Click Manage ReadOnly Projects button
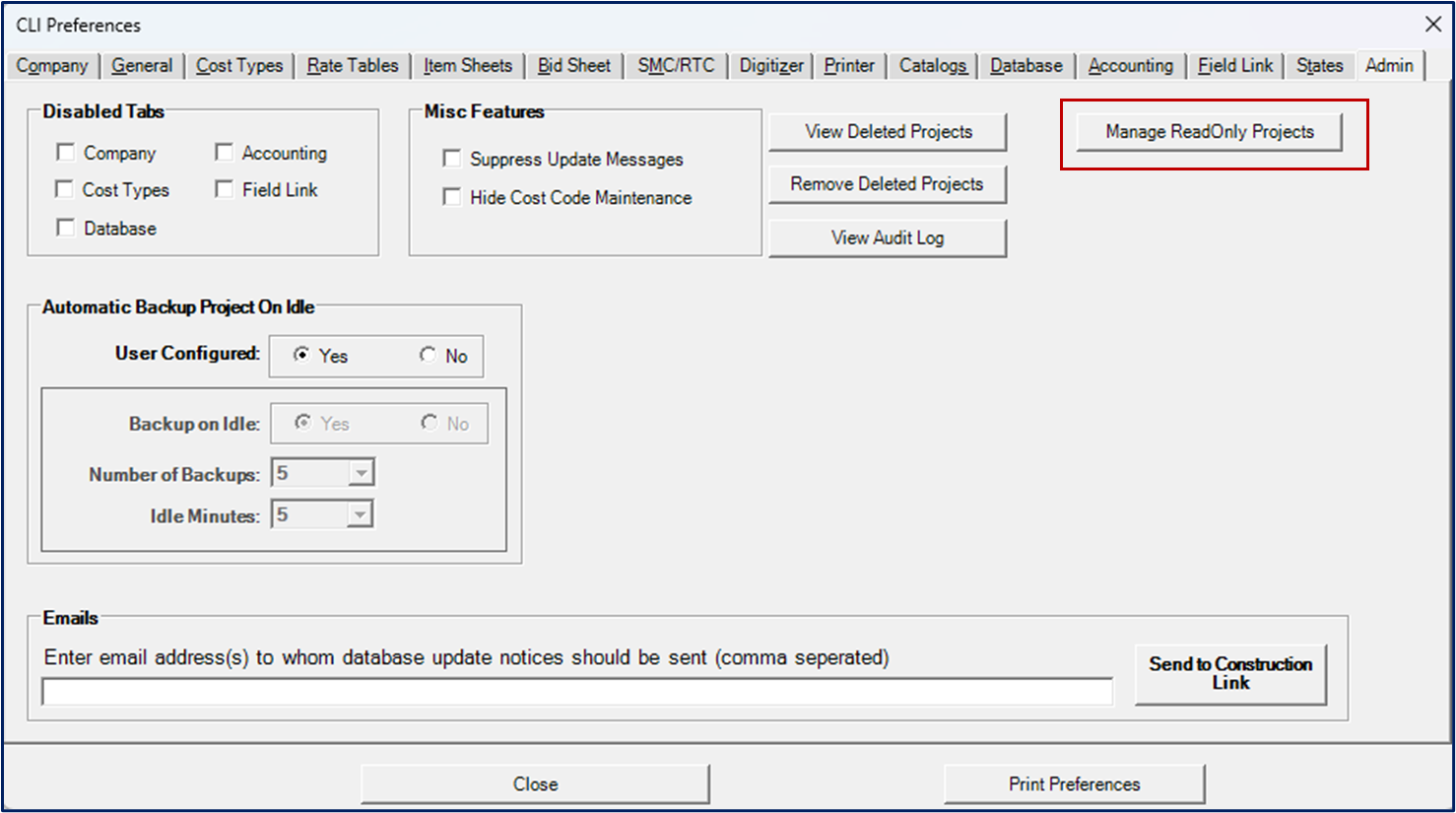This screenshot has height=813, width=1456. point(1209,132)
